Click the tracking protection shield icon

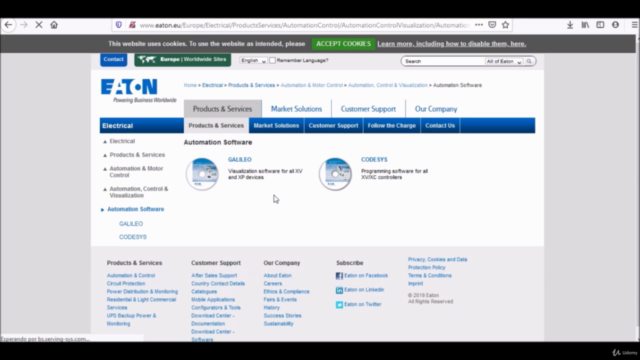coord(118,25)
